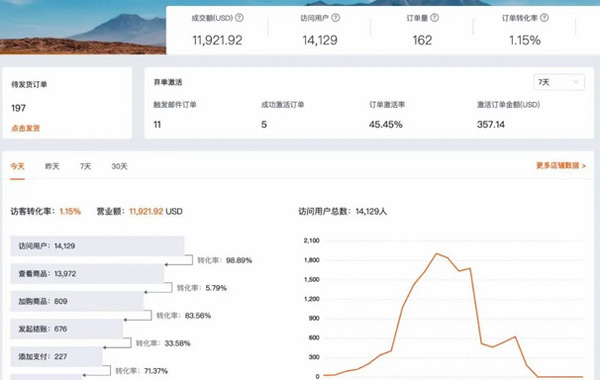Select 成交额 value 11,921.92
The height and width of the screenshot is (380, 600).
(217, 40)
